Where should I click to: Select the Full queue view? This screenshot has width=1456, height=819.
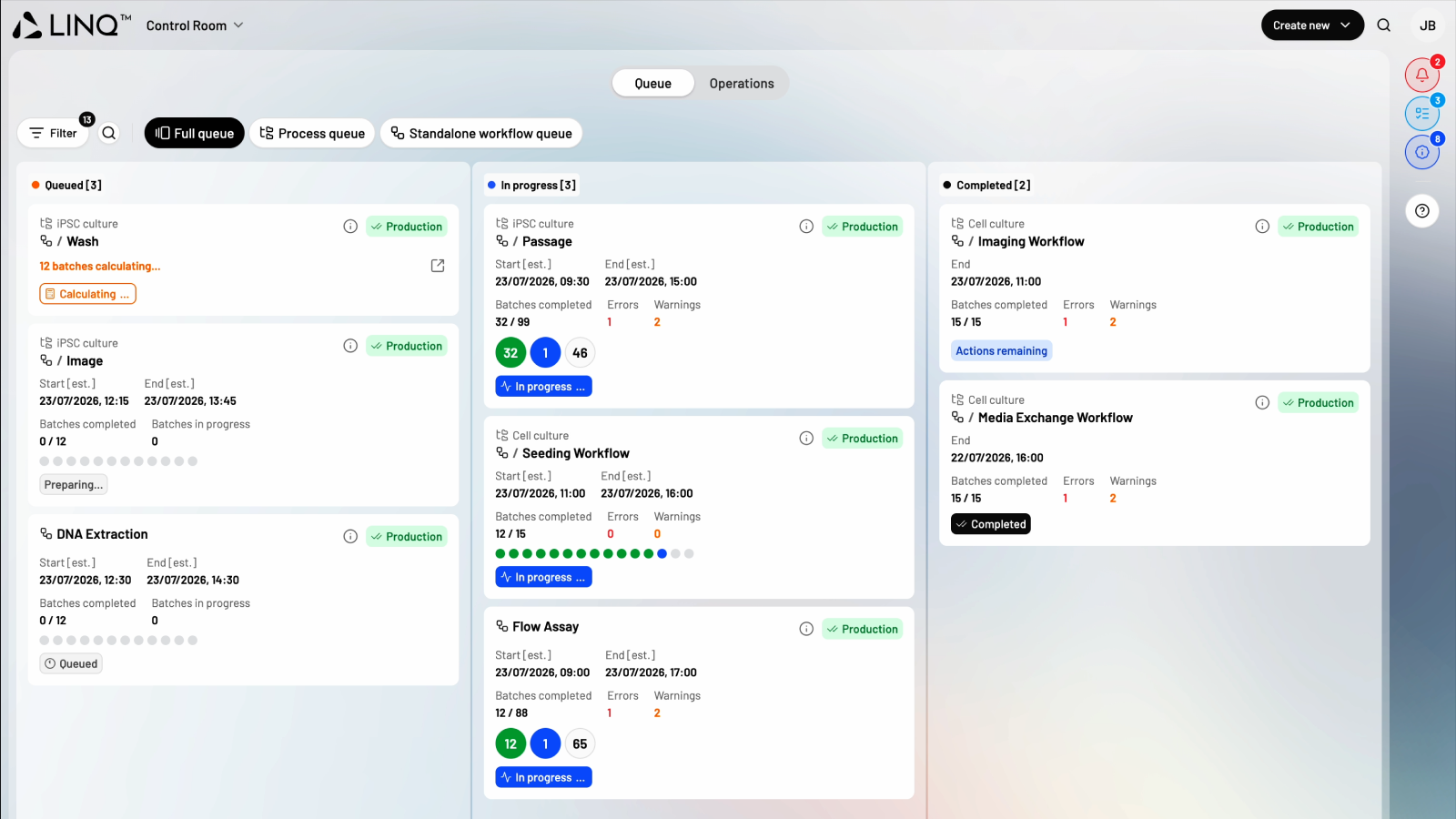click(x=195, y=133)
